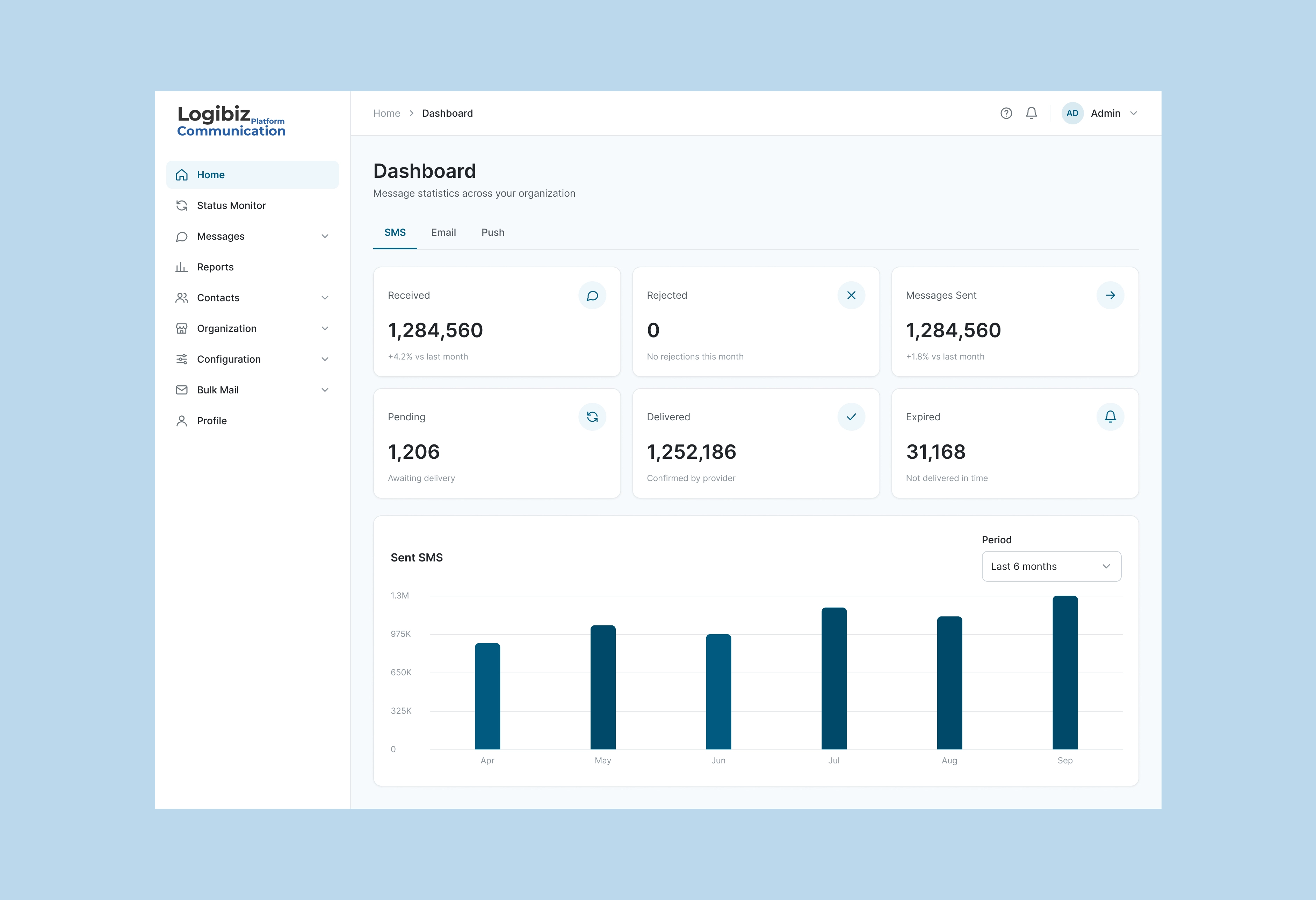Image resolution: width=1316 pixels, height=900 pixels.
Task: Expand the Messages submenu chevron
Action: click(325, 236)
